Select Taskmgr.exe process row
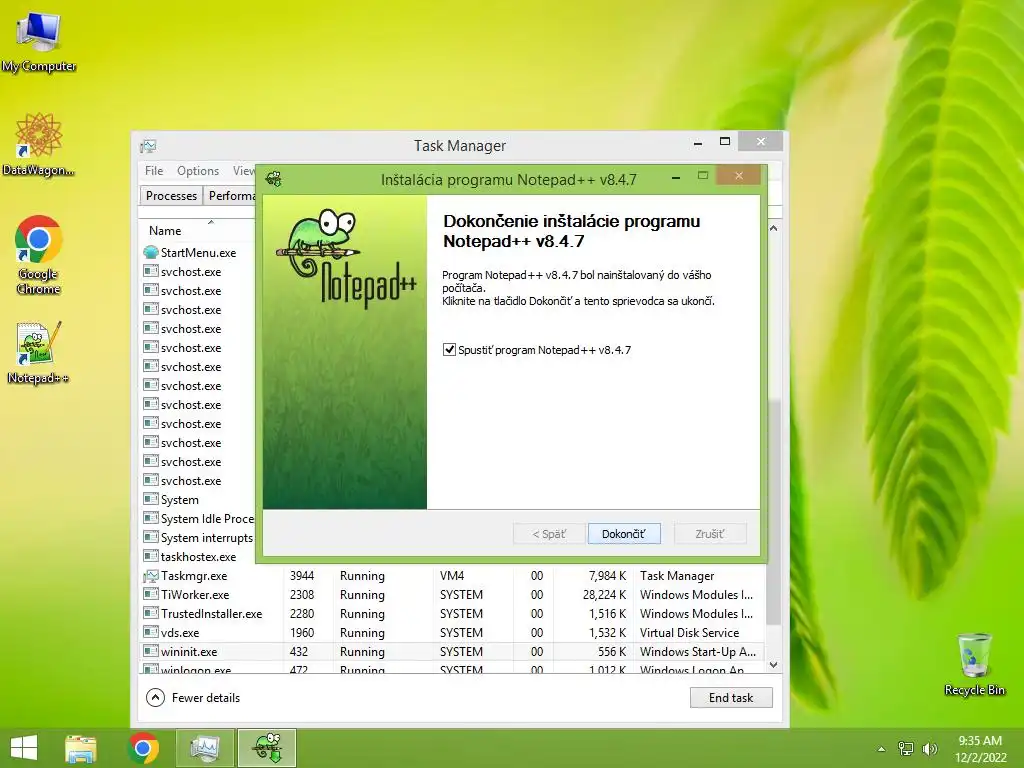Image resolution: width=1024 pixels, height=768 pixels. click(453, 575)
